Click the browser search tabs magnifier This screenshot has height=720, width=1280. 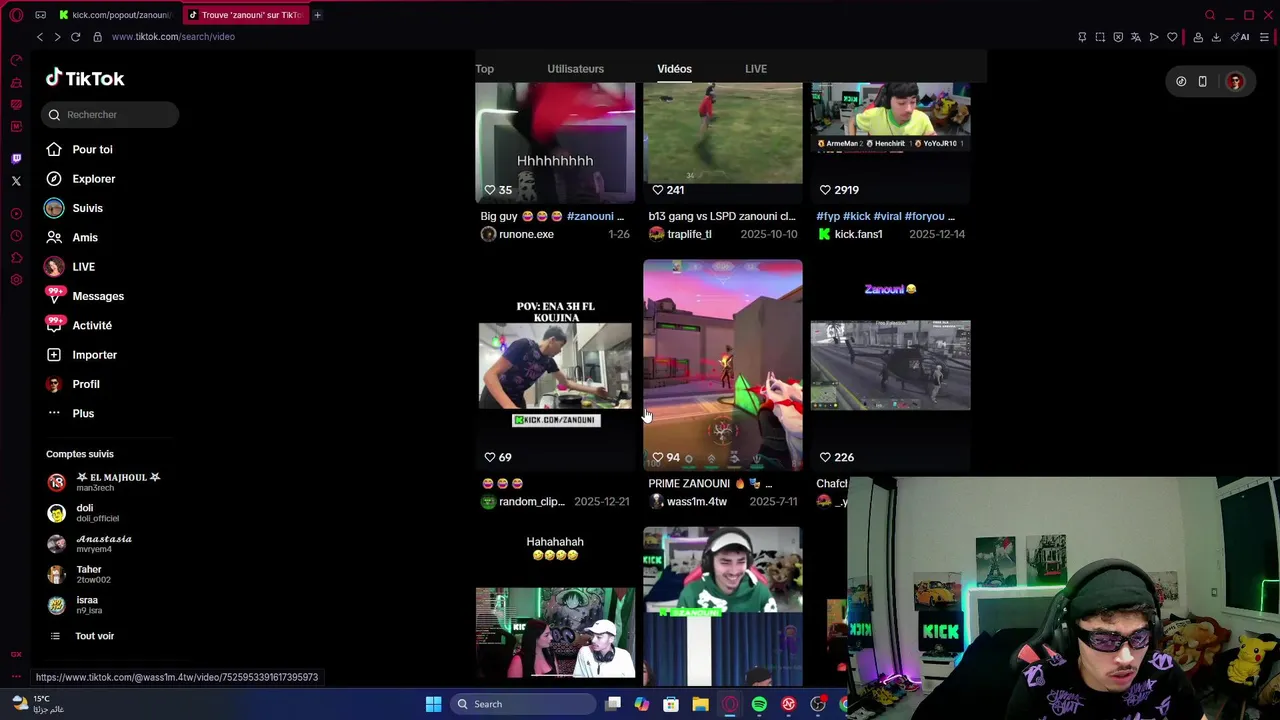coord(1210,15)
